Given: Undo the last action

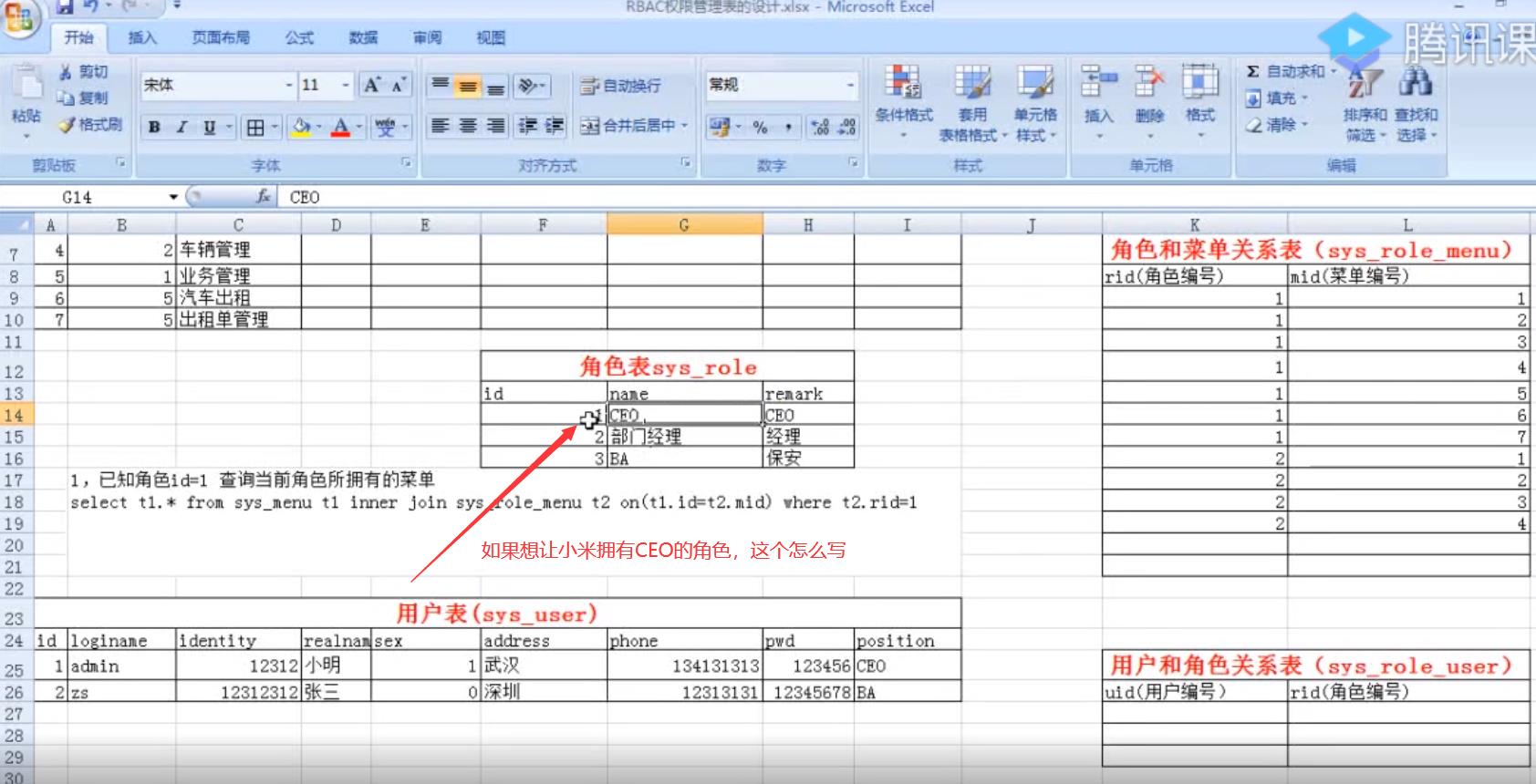Looking at the screenshot, I should (x=91, y=7).
